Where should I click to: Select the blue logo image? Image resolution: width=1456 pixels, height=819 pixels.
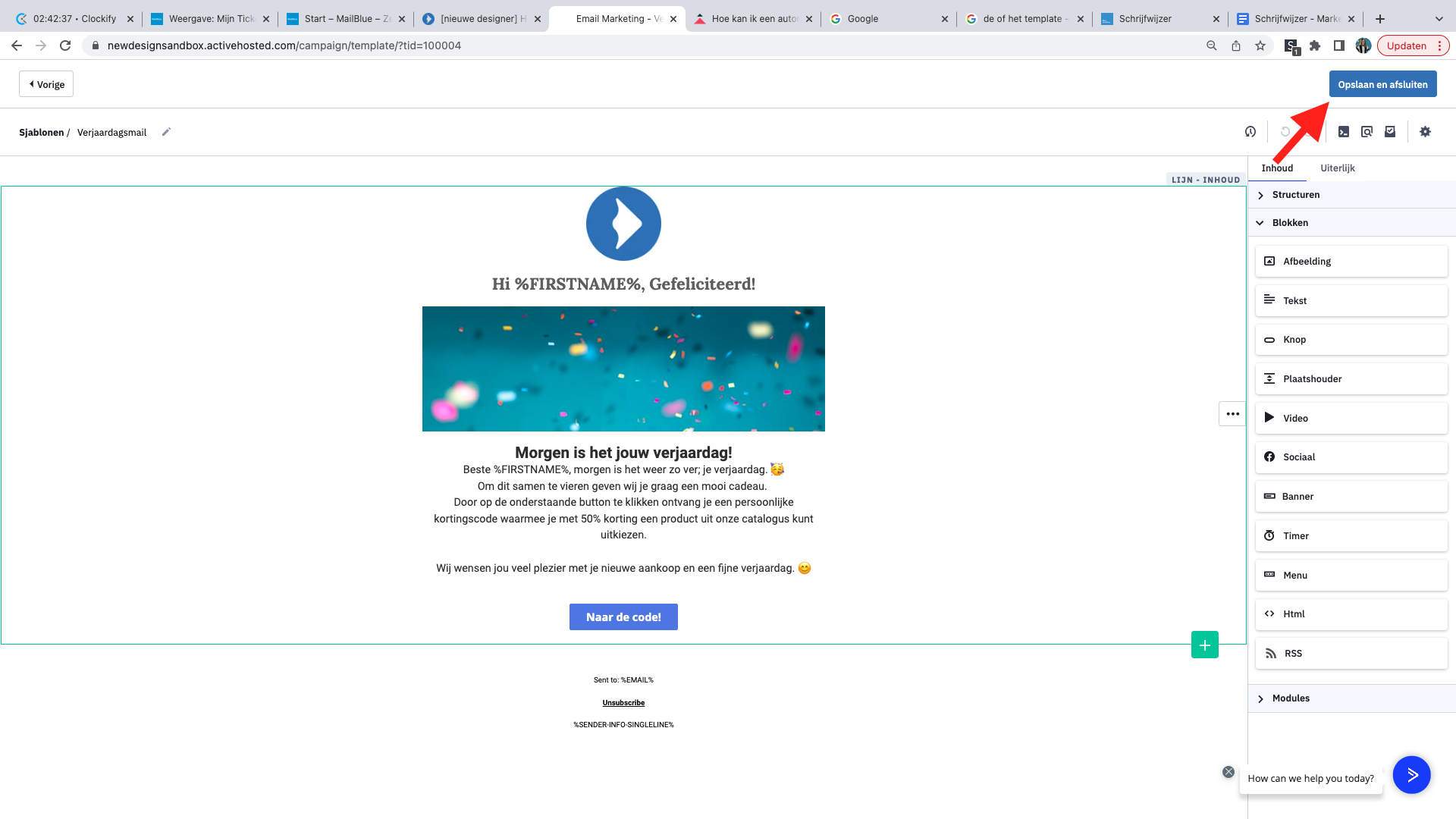[623, 224]
